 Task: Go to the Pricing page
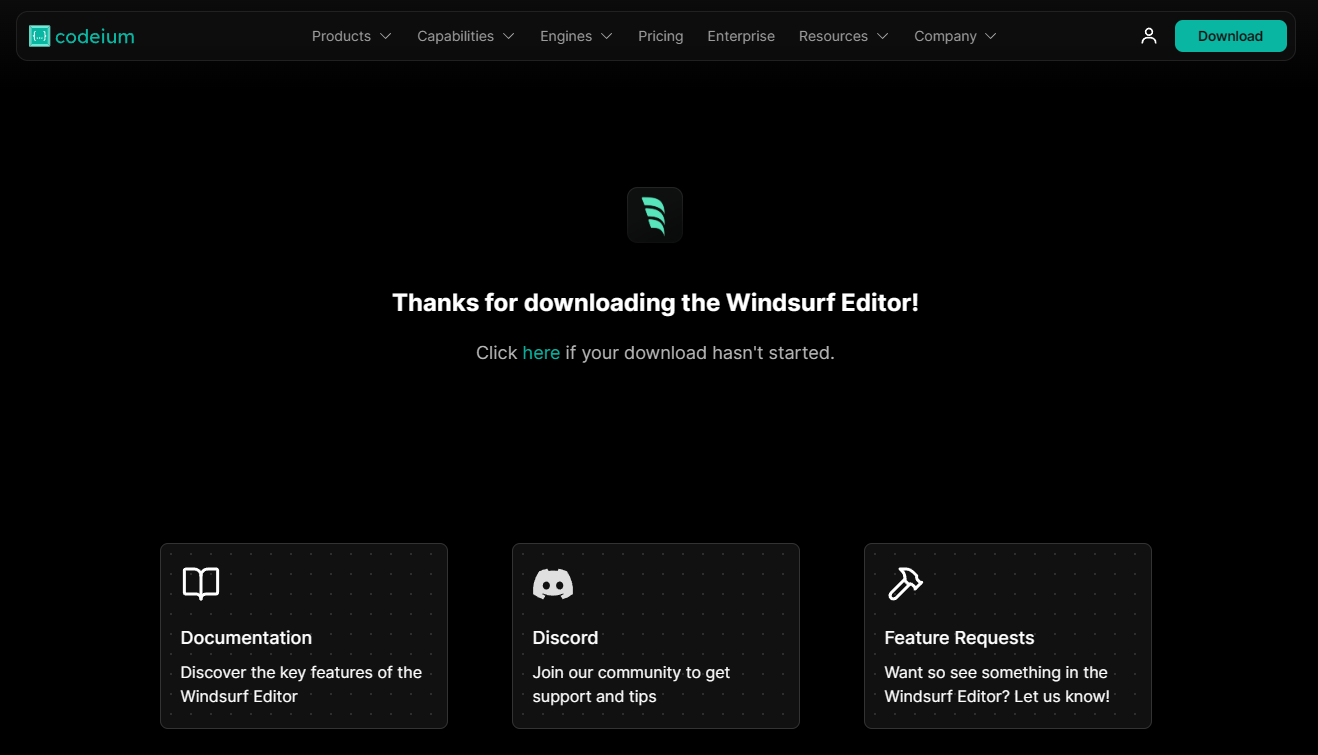tap(661, 36)
